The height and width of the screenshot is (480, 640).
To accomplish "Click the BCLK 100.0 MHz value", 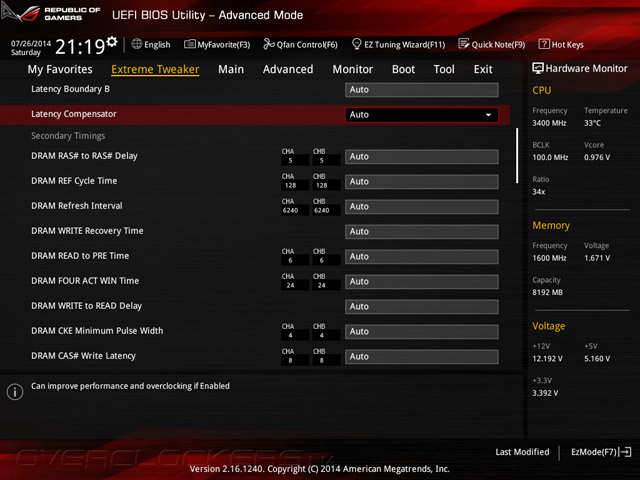I will (550, 157).
